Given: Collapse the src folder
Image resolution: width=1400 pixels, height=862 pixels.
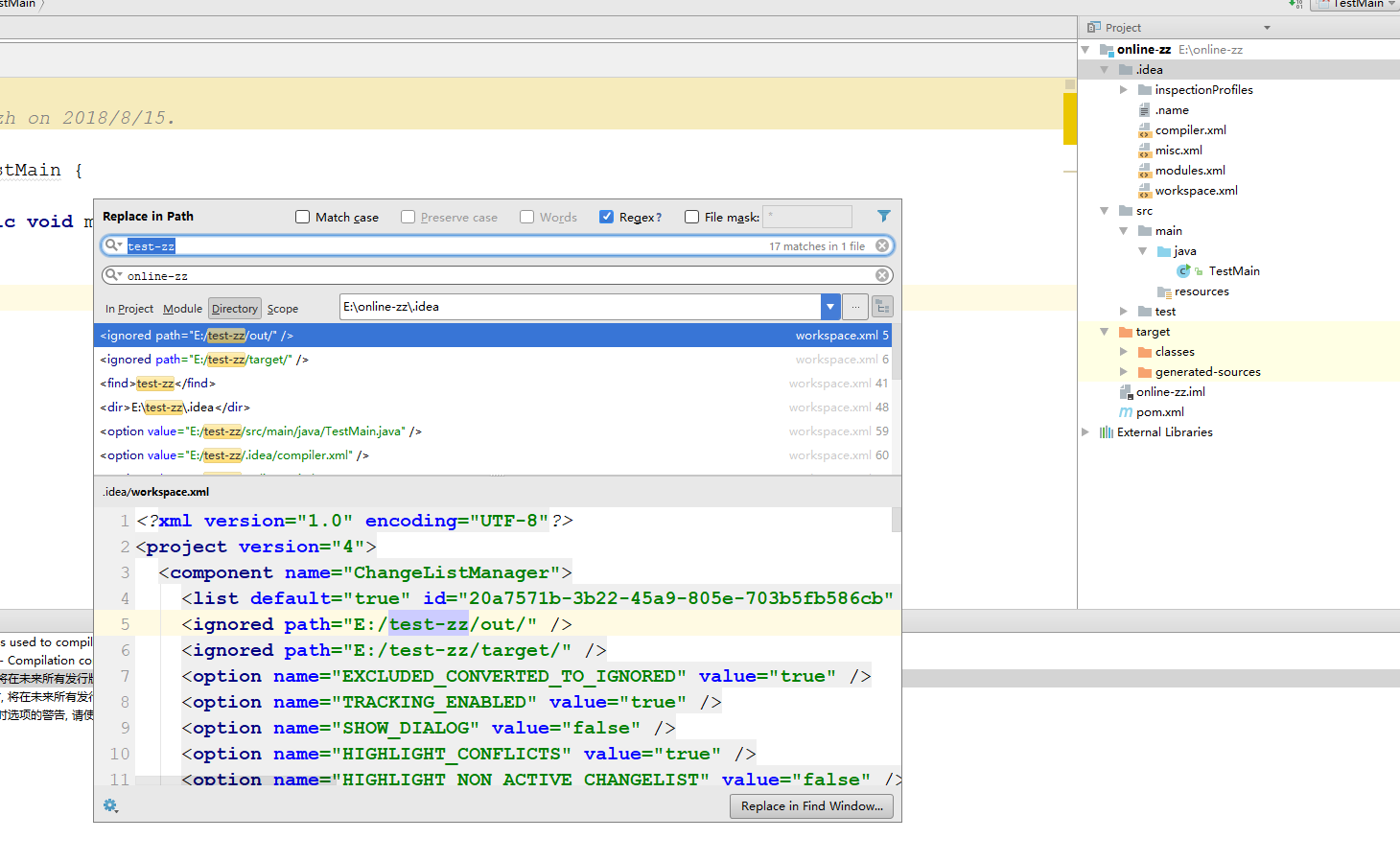Looking at the screenshot, I should [1105, 211].
